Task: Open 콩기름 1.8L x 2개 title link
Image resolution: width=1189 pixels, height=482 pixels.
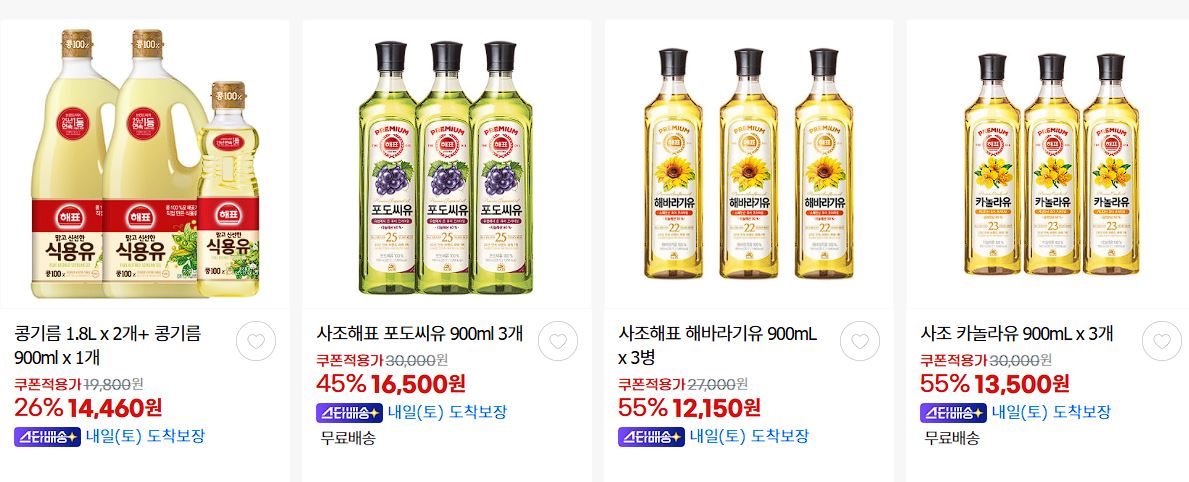Action: coord(108,345)
